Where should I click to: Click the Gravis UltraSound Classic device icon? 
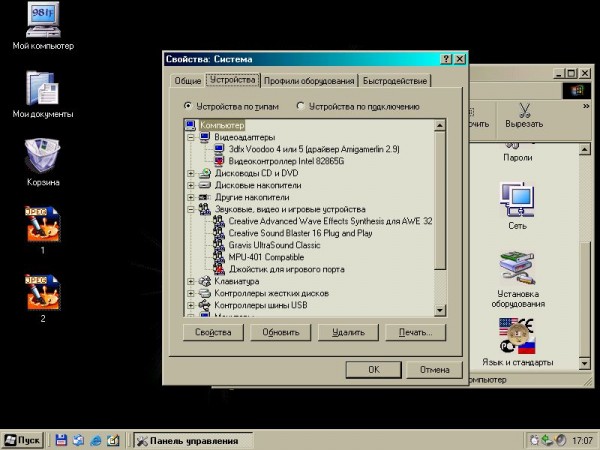(x=219, y=245)
